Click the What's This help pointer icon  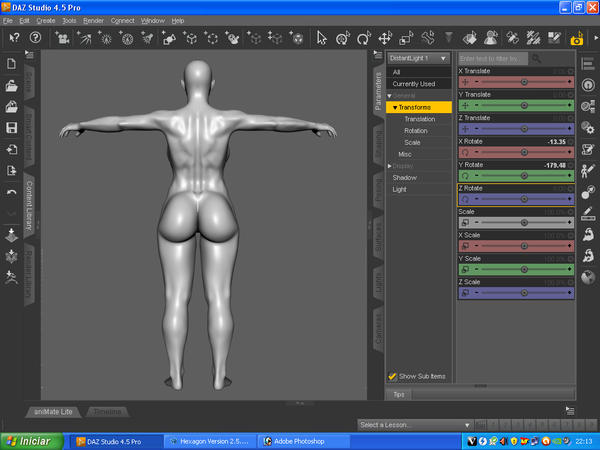[14, 38]
